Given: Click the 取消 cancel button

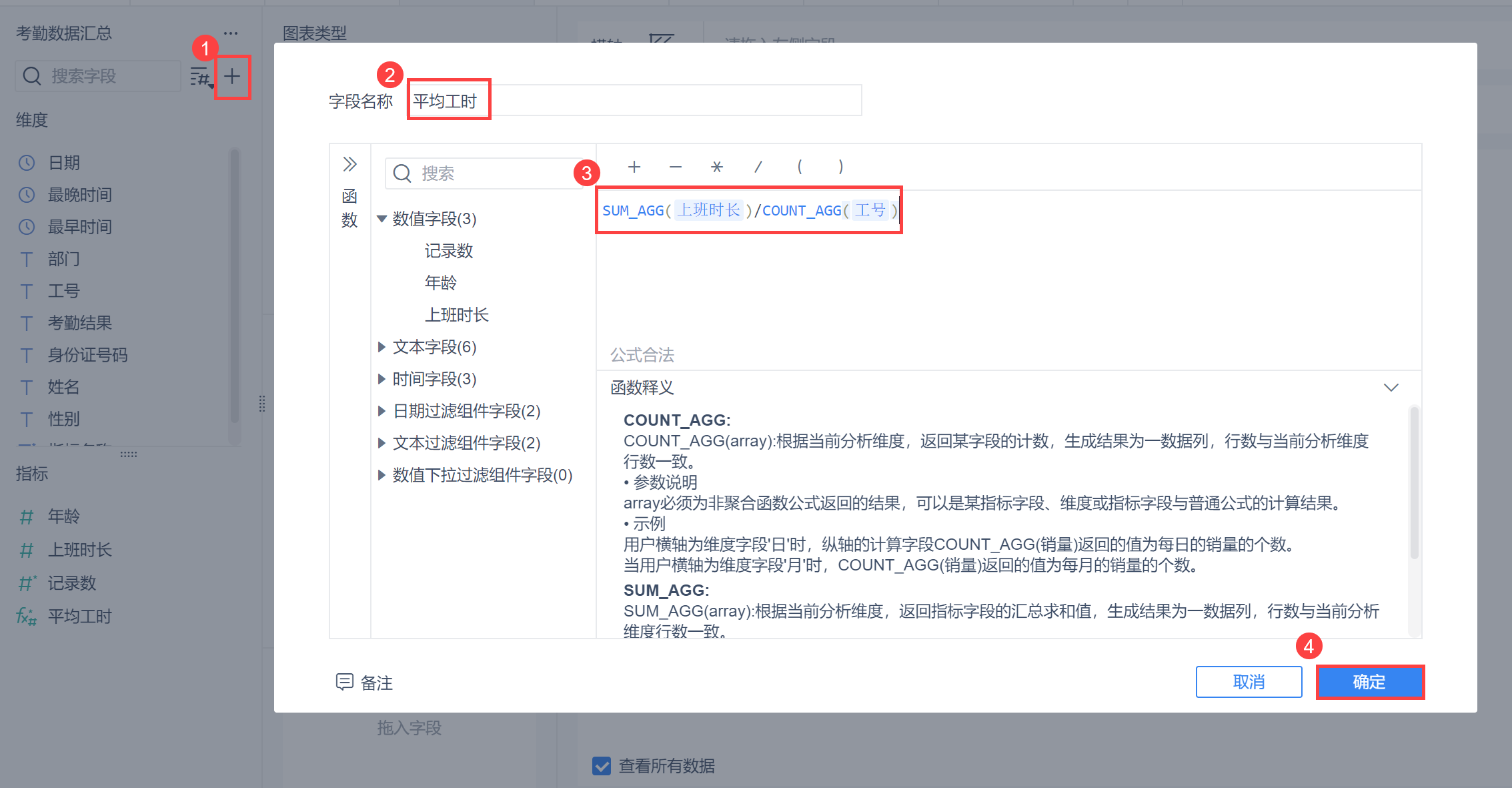Looking at the screenshot, I should [x=1249, y=682].
